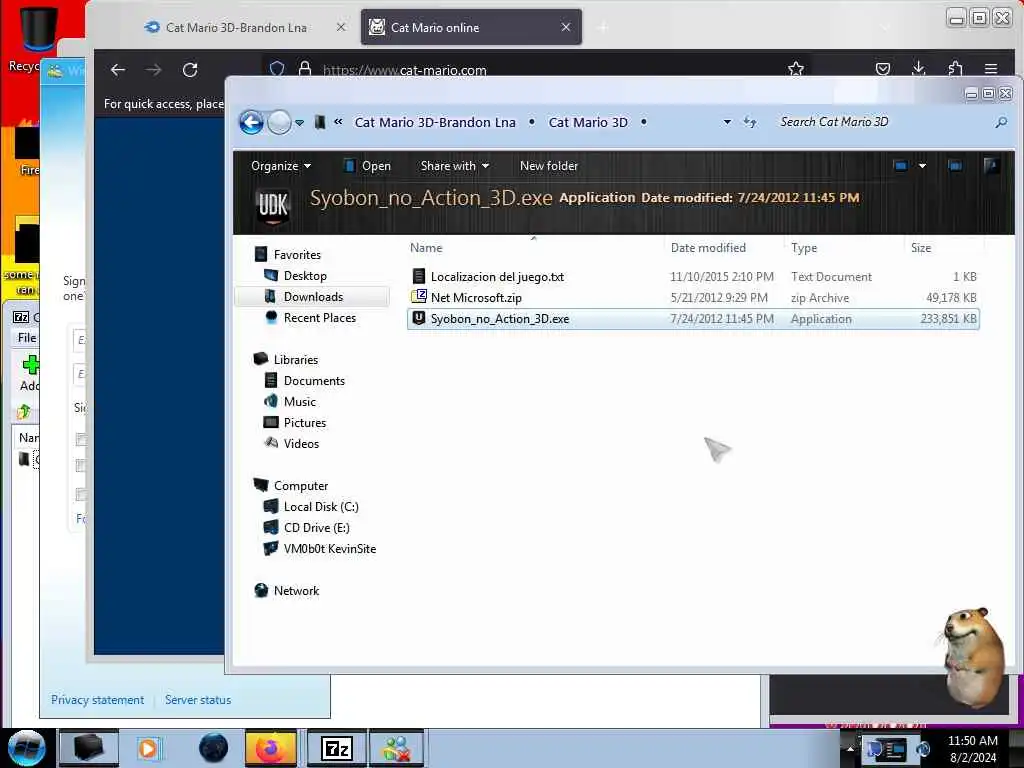
Task: Sort files by the Type column
Action: 804,248
